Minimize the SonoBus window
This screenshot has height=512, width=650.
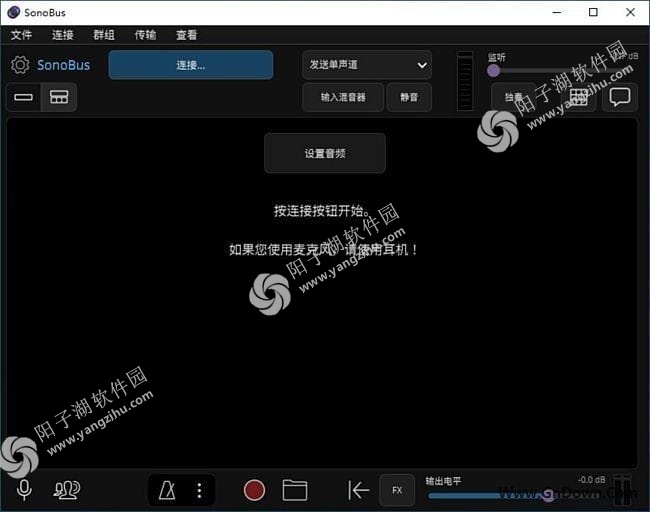click(557, 12)
